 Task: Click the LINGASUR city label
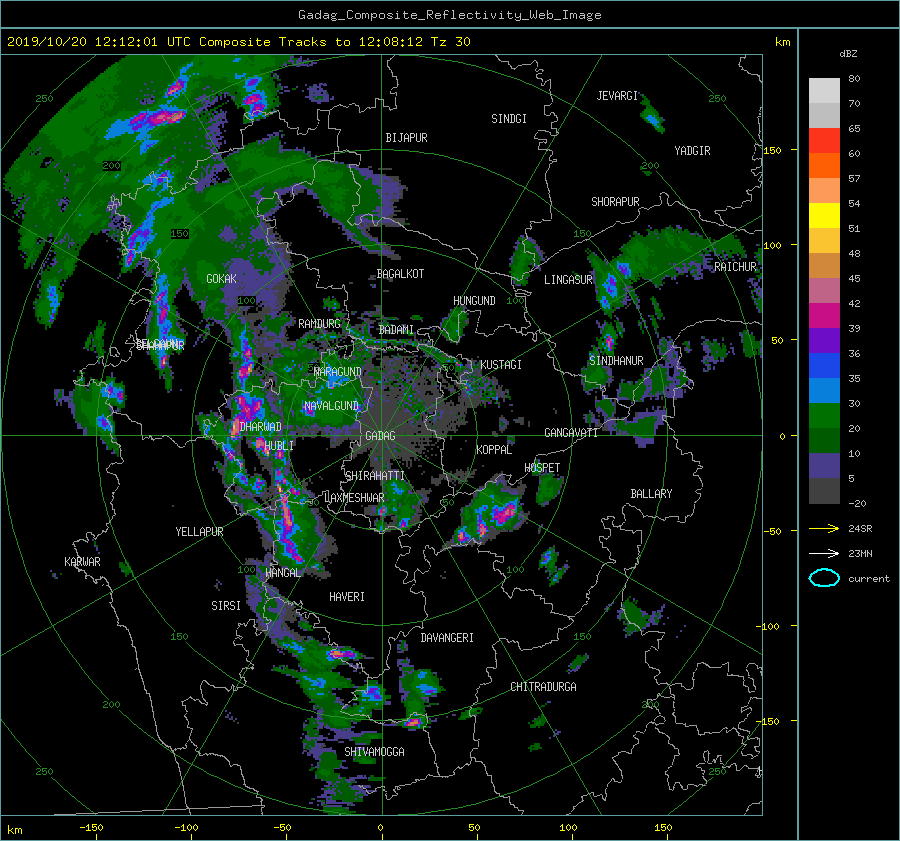(x=568, y=280)
